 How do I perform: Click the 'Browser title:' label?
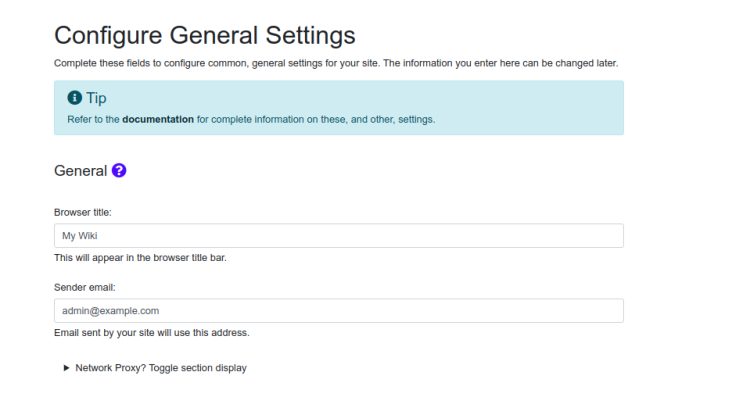tap(83, 212)
